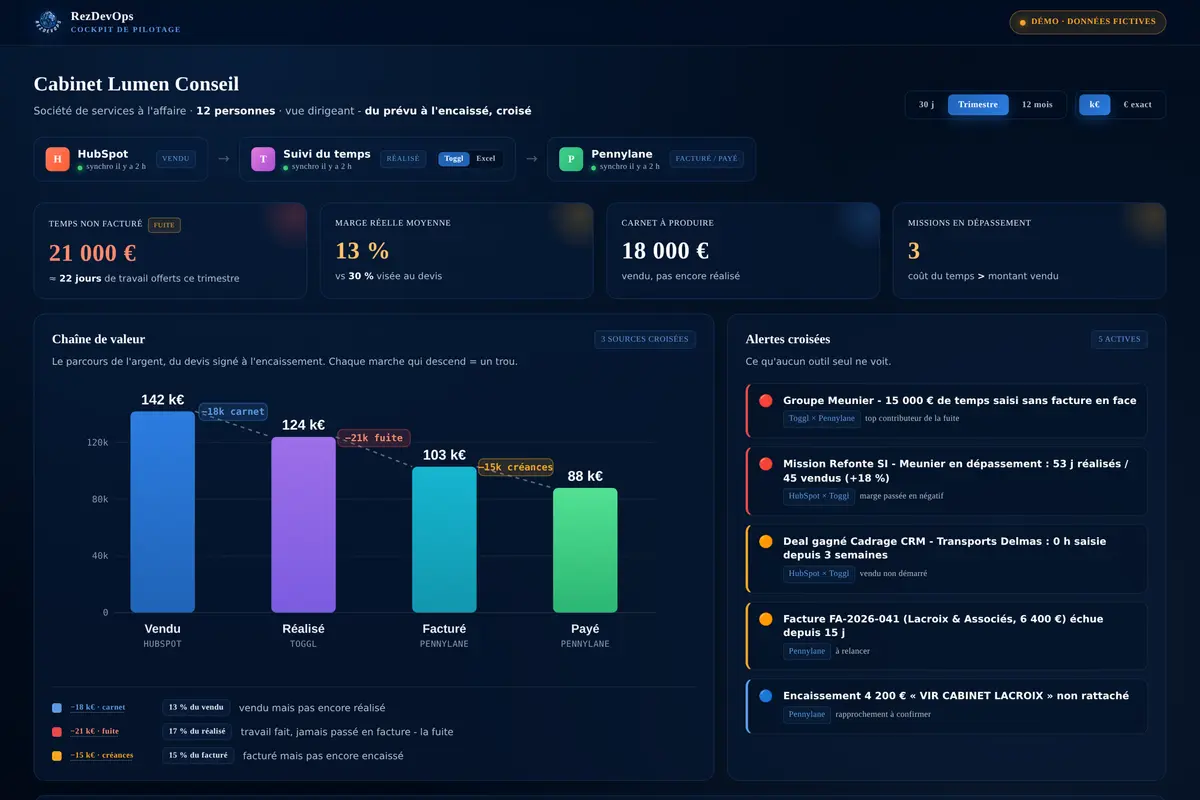Click the 17 % du réalisé chip
1200x800 pixels.
197,731
